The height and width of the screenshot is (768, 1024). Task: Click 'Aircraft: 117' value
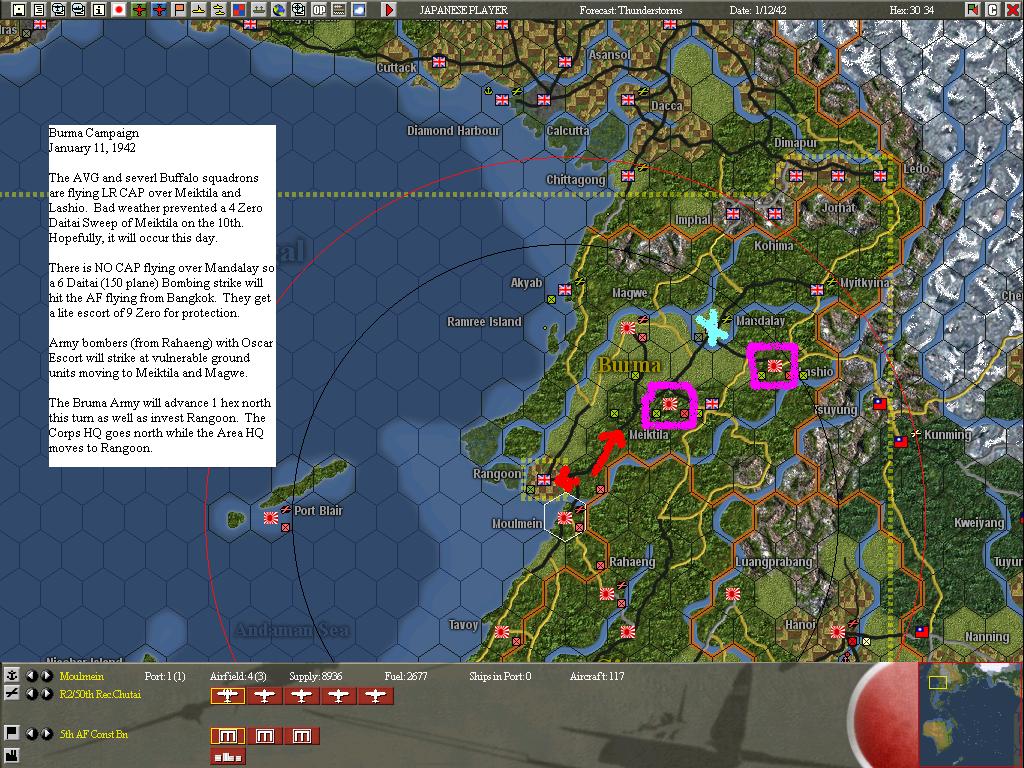(x=597, y=676)
